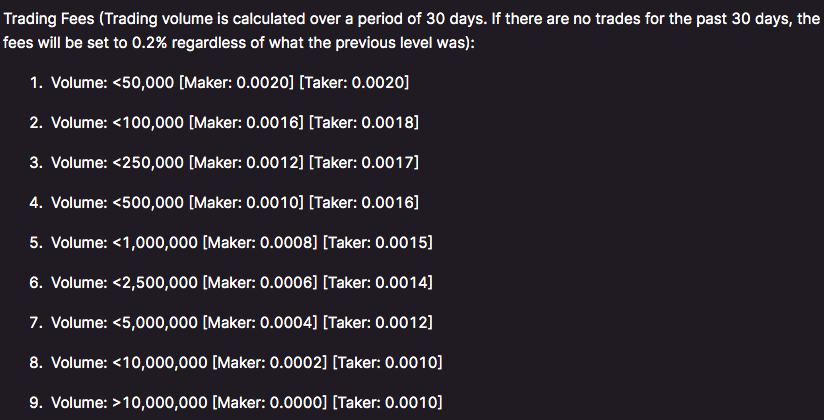Click the 0.2% fee text in description
Screen dimensions: 824x420
coord(149,43)
